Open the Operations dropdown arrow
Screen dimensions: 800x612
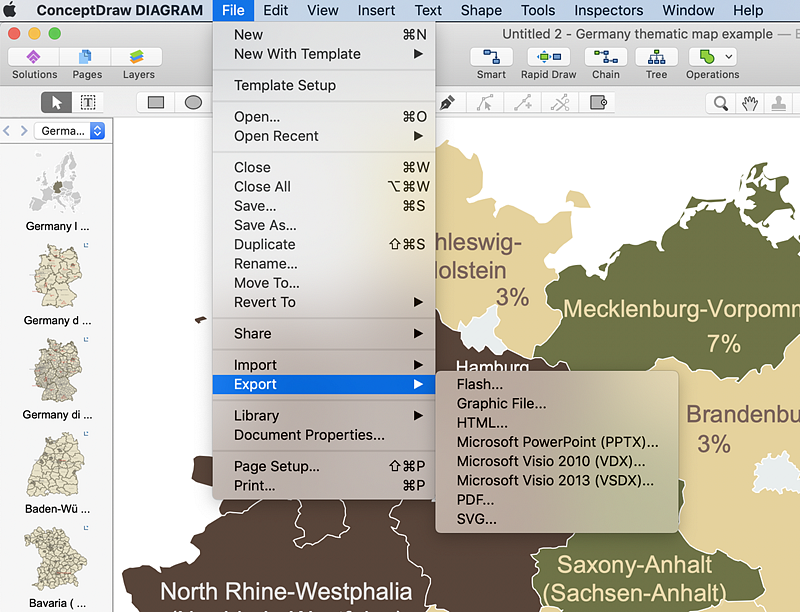point(729,57)
